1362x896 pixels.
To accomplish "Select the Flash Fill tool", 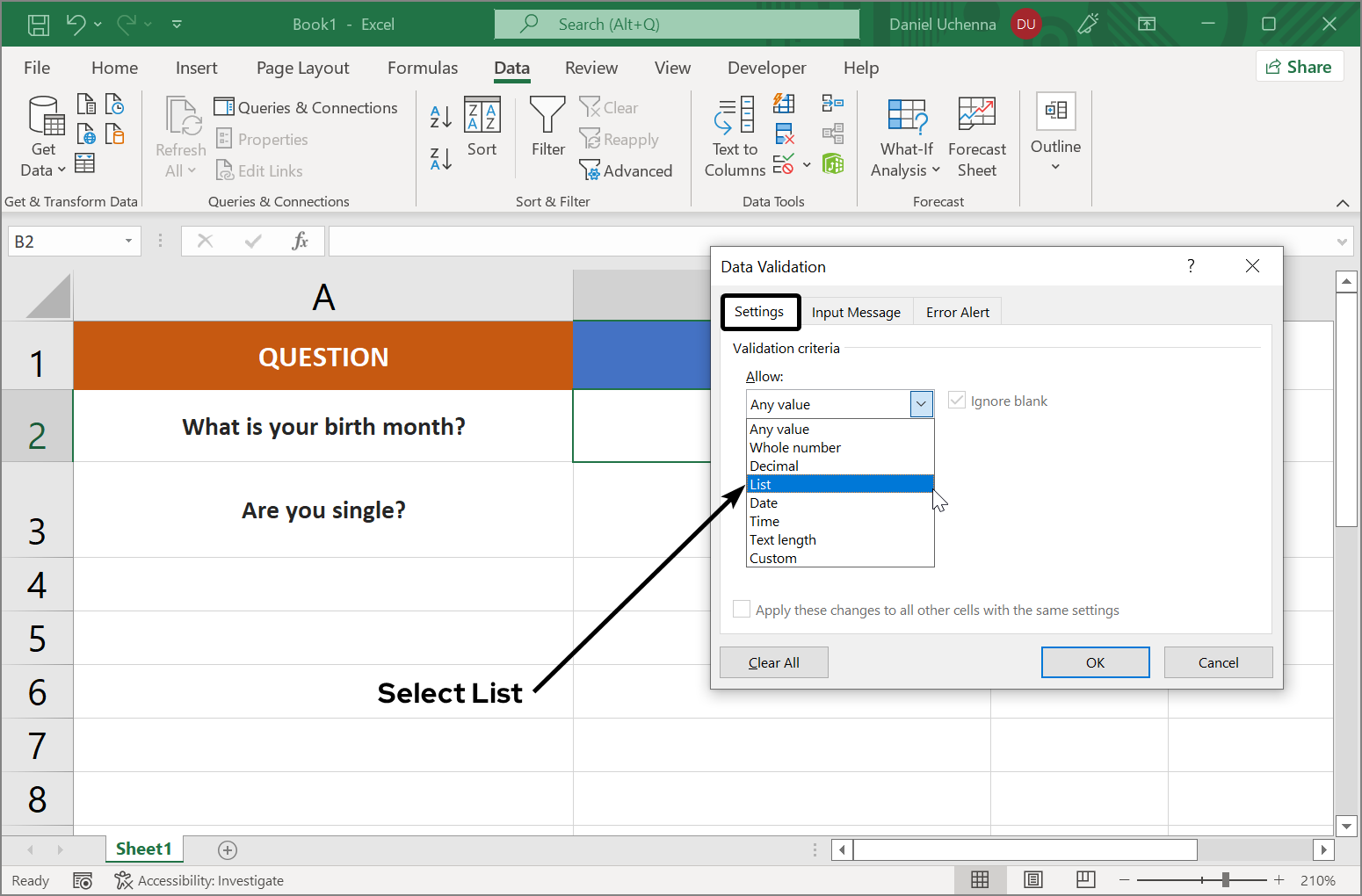I will point(785,103).
